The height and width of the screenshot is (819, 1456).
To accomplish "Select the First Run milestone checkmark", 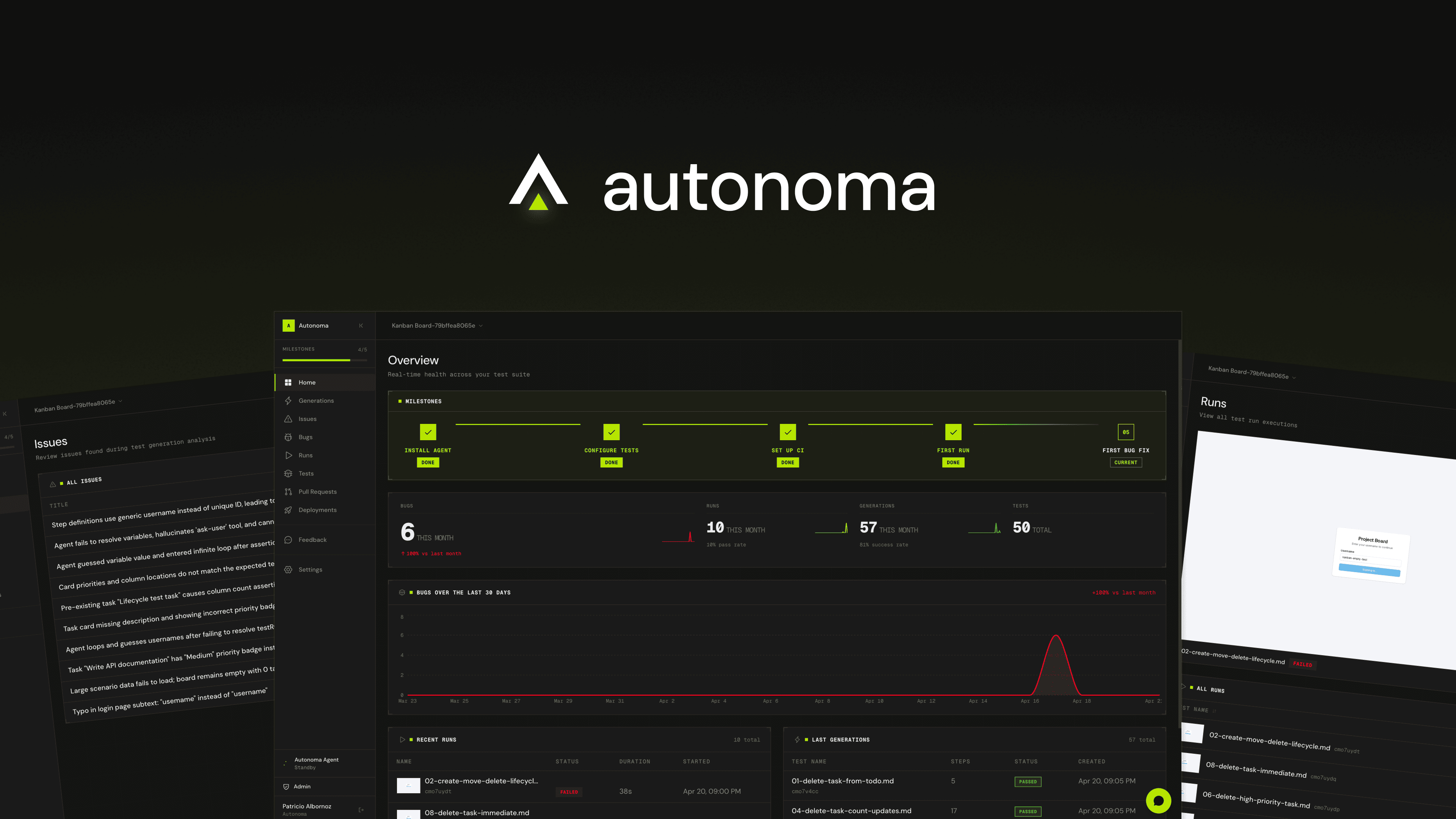I will pos(953,432).
